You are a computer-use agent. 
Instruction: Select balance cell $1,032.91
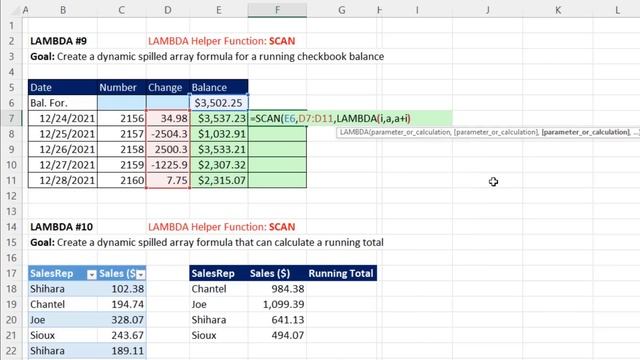(219, 134)
